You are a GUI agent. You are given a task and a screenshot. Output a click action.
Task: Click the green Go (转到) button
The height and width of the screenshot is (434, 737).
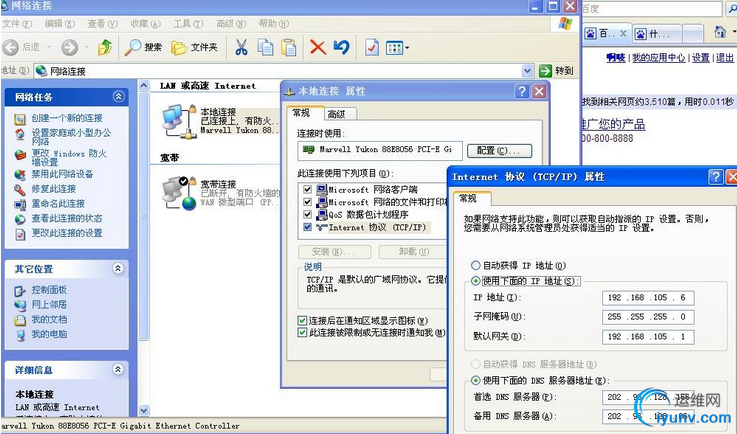point(557,71)
